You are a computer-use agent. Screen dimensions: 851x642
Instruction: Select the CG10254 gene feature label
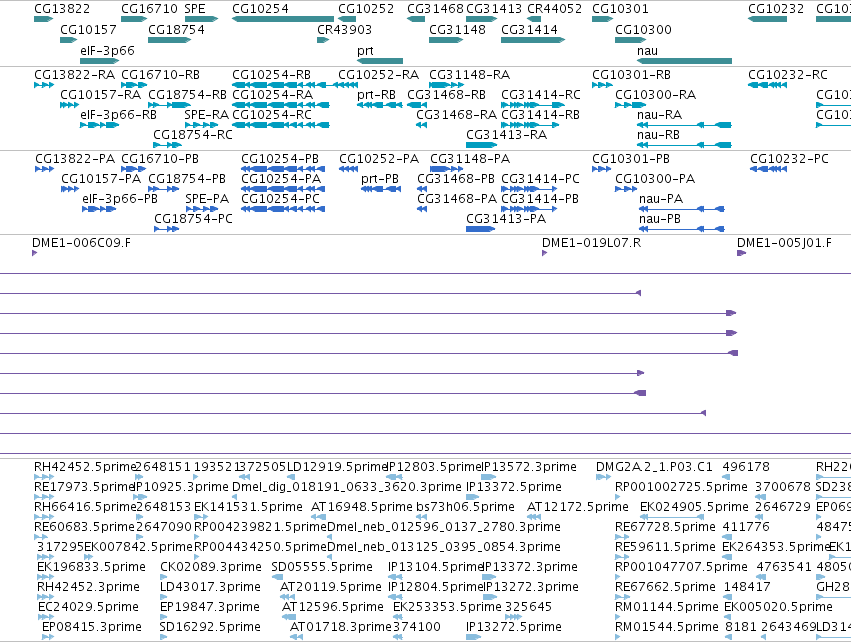click(261, 9)
